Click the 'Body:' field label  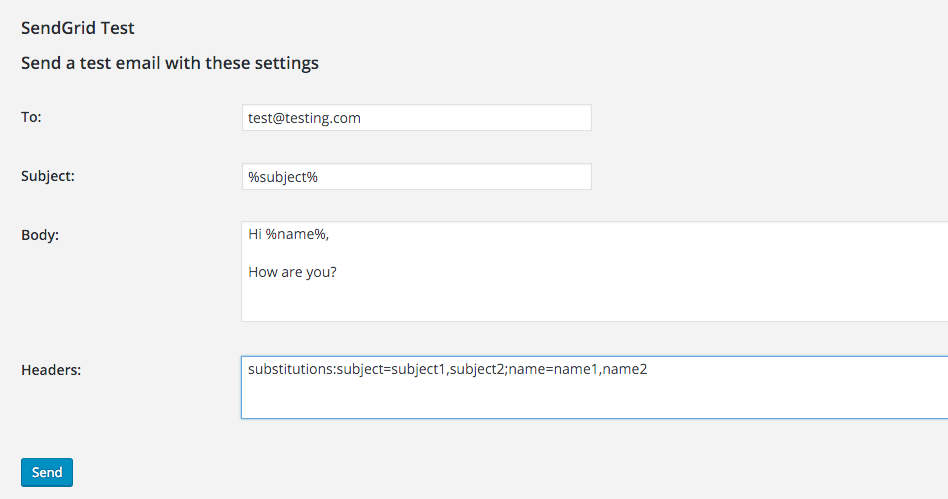40,235
